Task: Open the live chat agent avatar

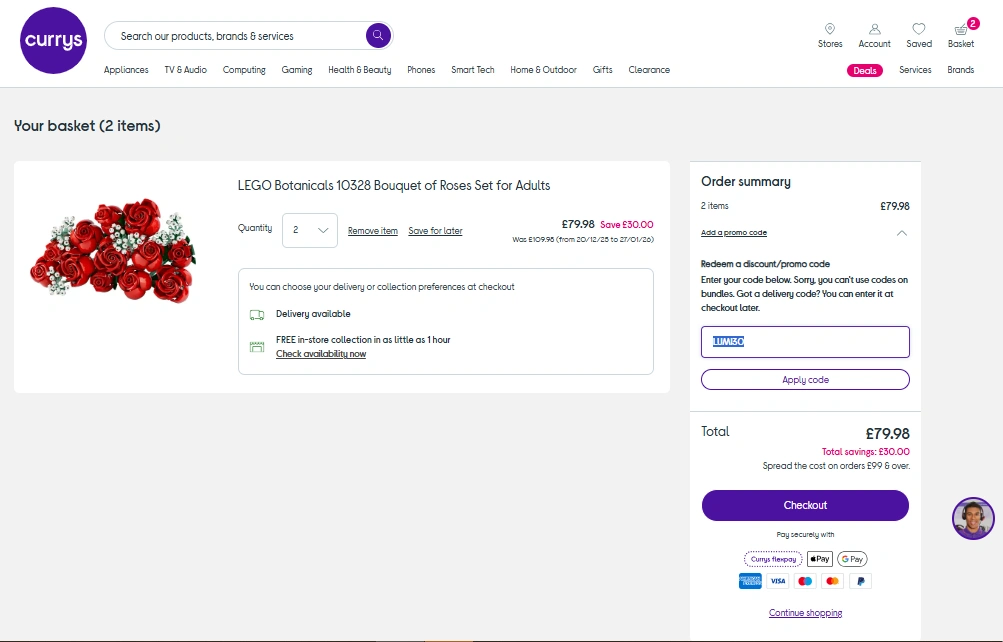Action: pos(973,518)
